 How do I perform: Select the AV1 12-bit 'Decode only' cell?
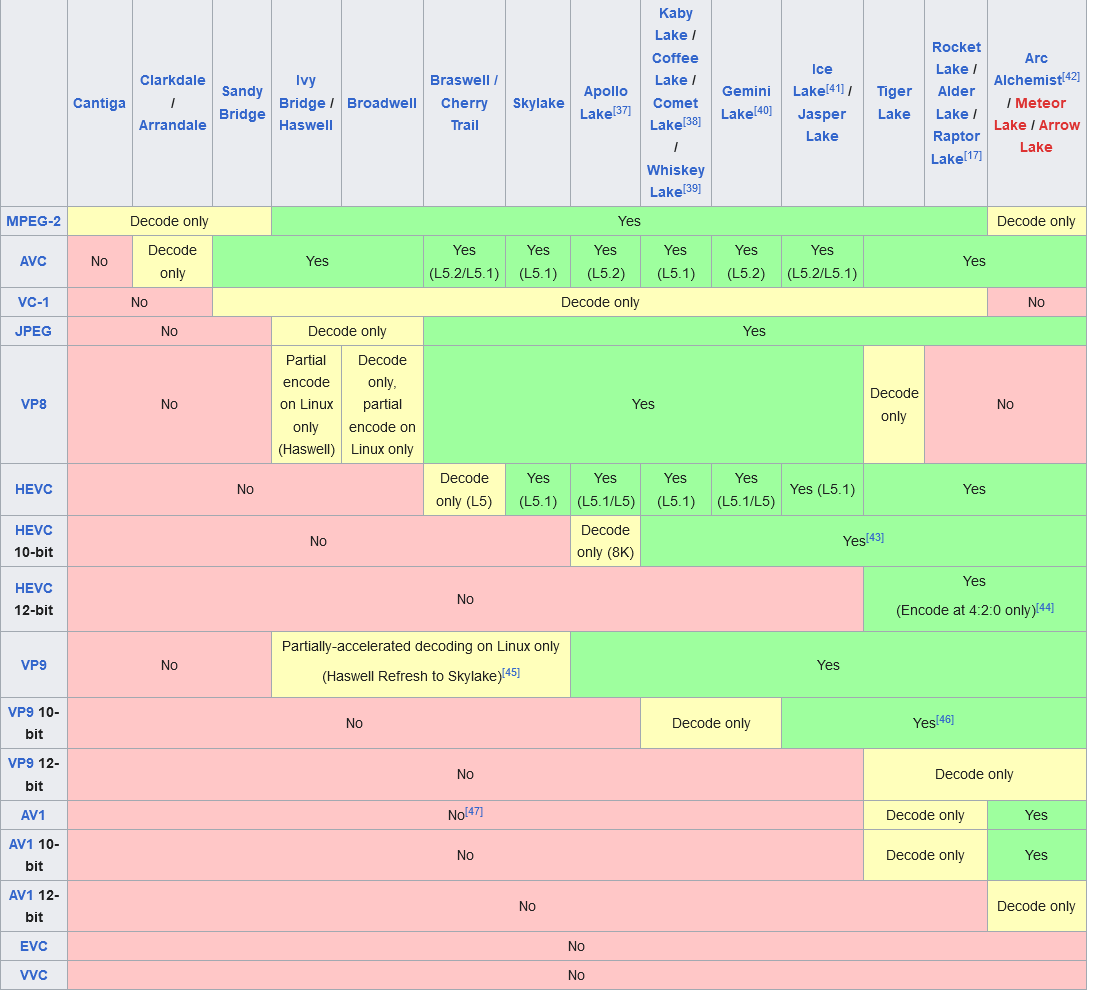coord(1036,906)
